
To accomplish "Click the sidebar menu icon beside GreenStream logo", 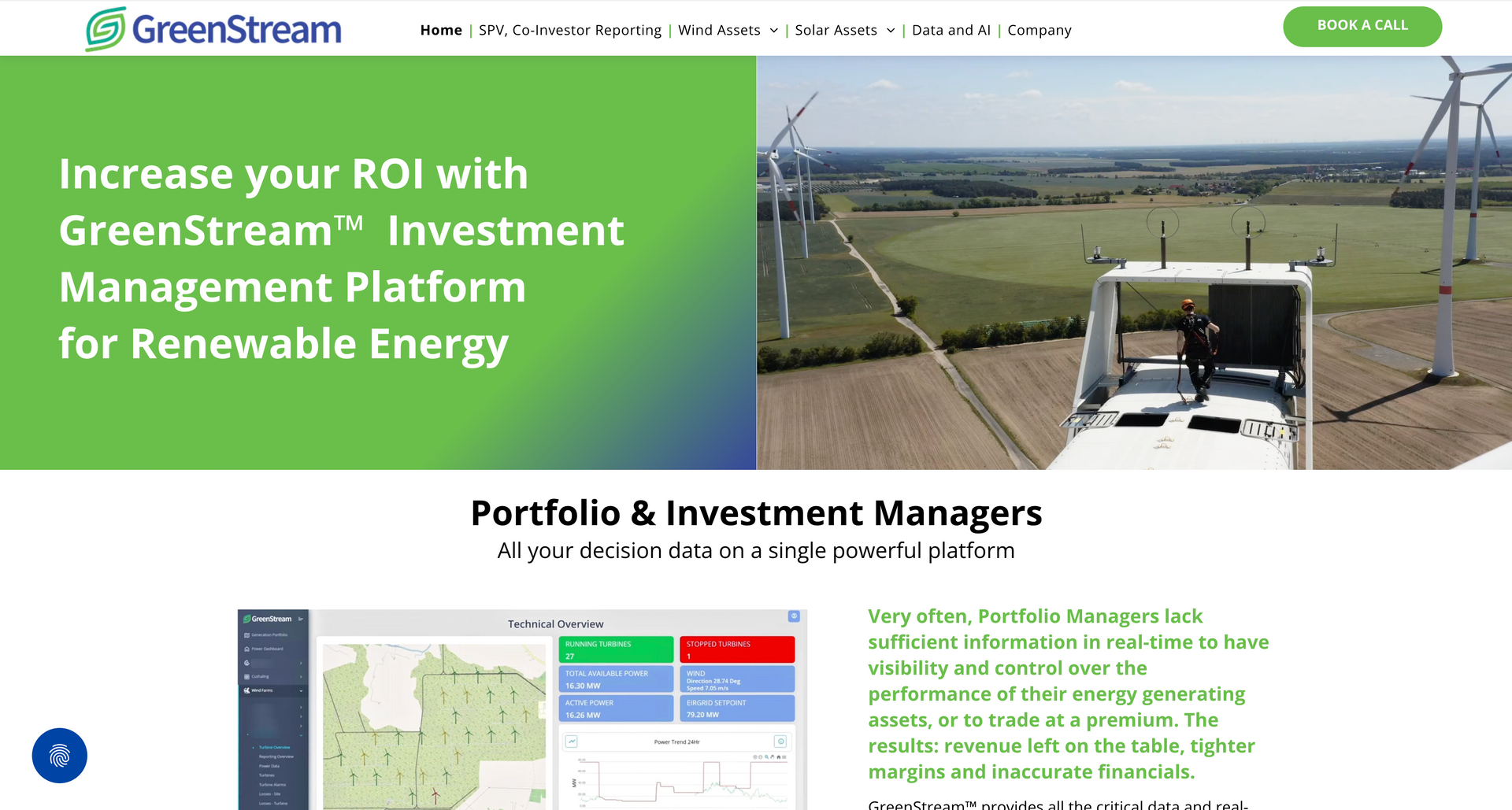I will click(x=301, y=619).
